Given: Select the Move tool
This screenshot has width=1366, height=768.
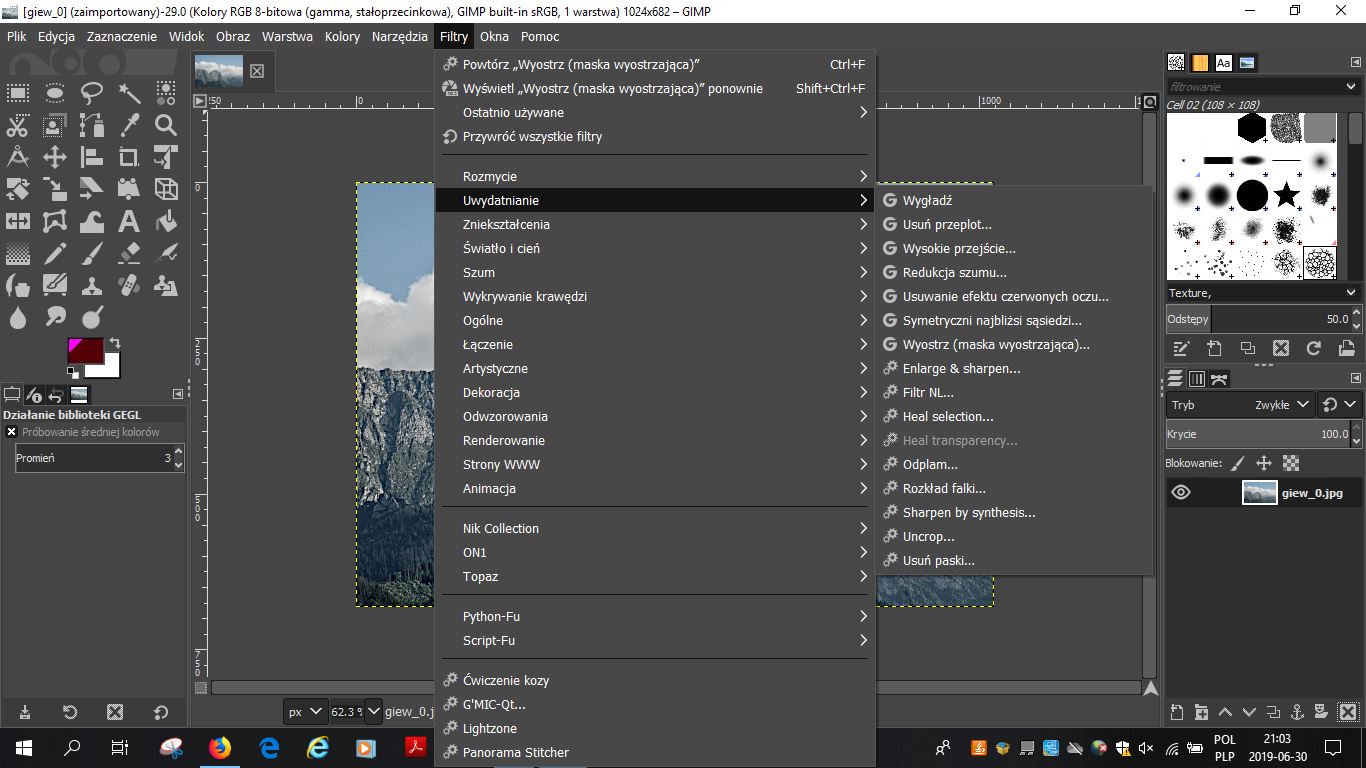Looking at the screenshot, I should point(55,157).
